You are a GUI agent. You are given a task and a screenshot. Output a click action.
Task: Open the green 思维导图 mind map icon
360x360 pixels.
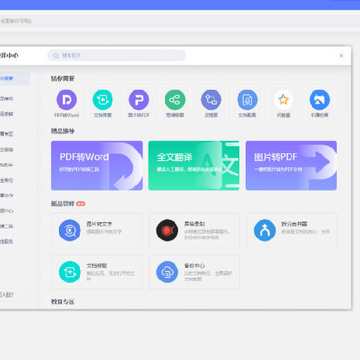pos(175,100)
